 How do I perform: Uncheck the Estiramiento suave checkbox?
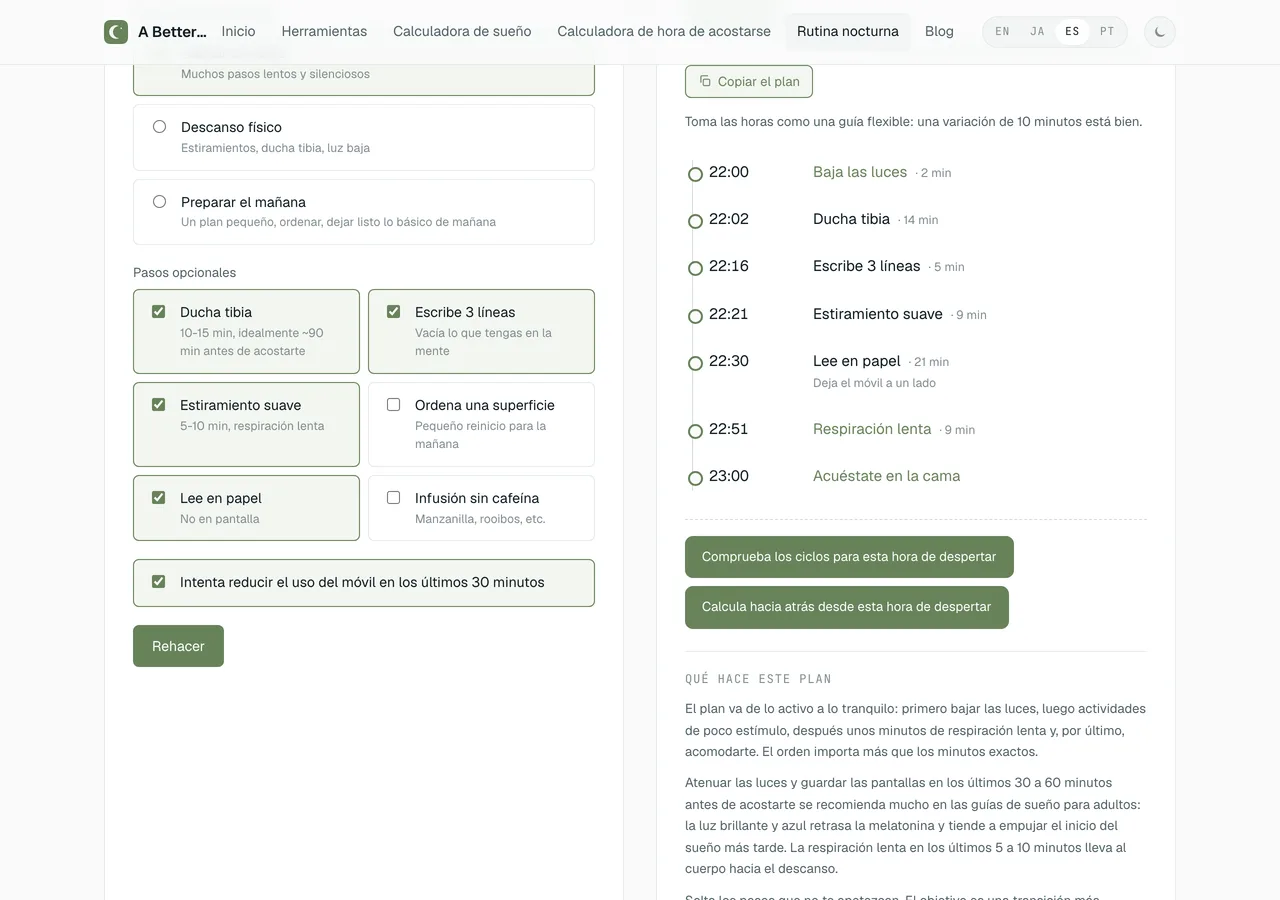[158, 404]
